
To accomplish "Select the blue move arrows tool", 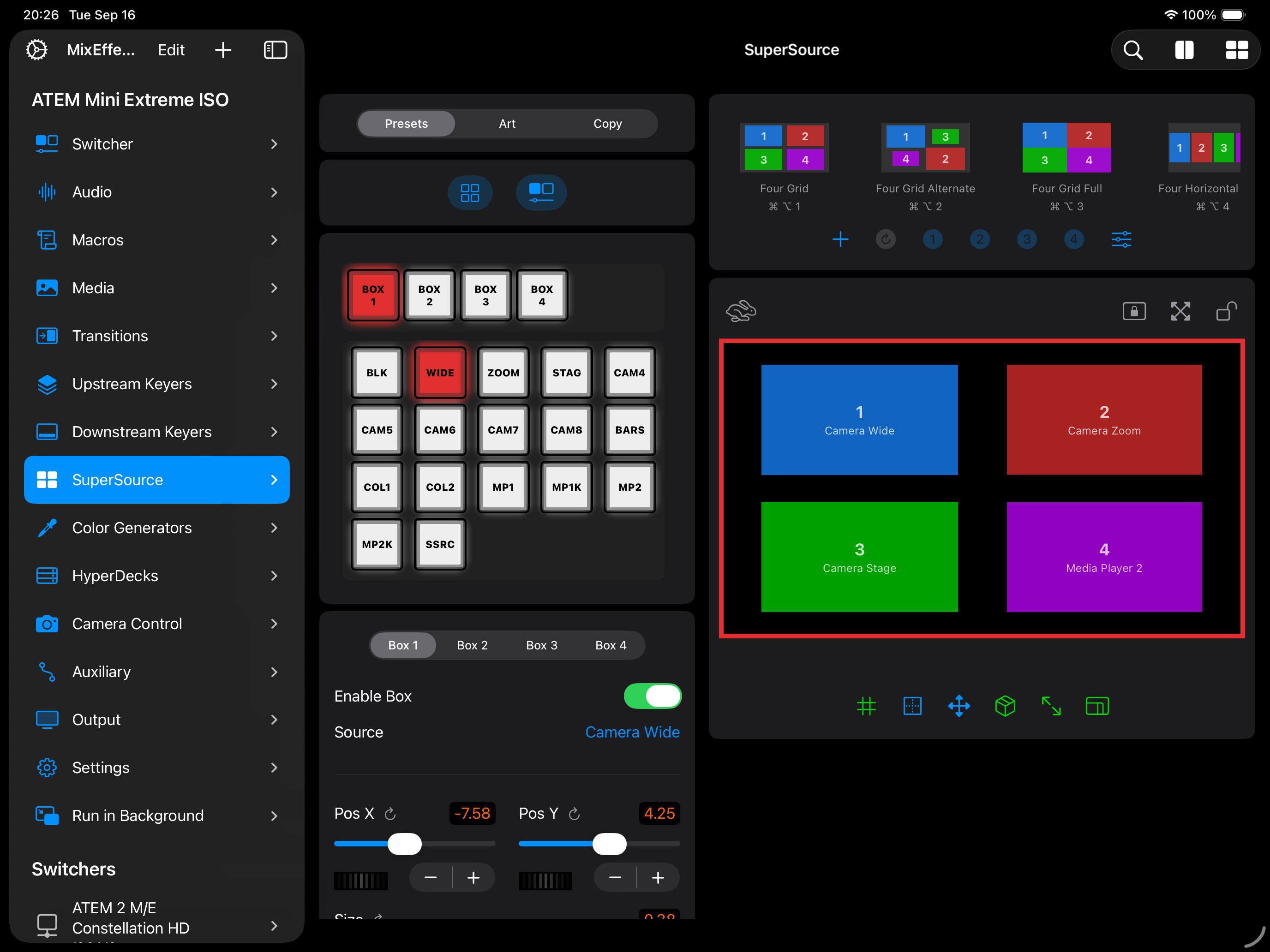I will click(x=959, y=706).
